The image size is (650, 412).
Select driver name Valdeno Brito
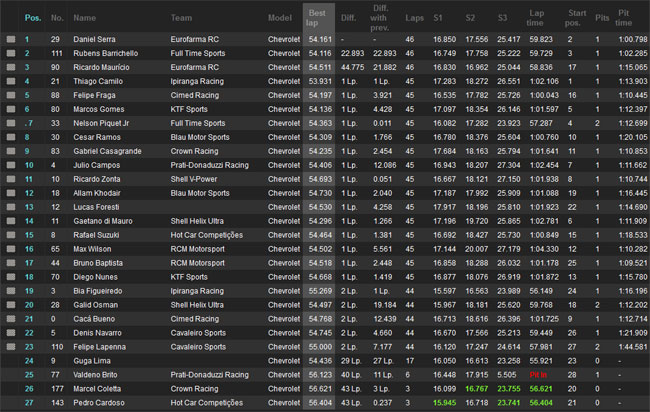pyautogui.click(x=95, y=375)
